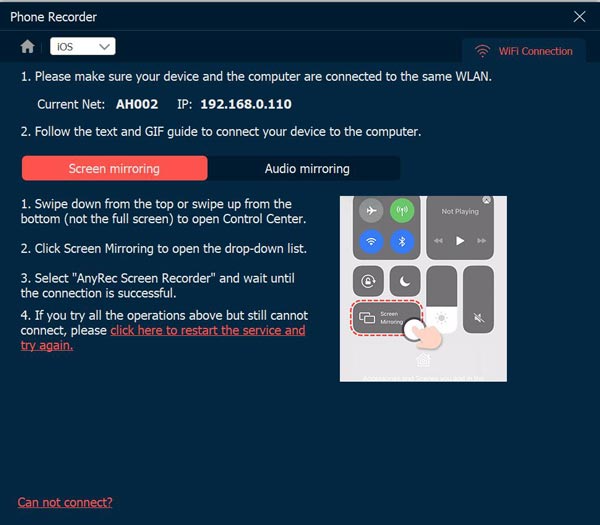
Task: Click step text about opening Control Center
Action: click(x=163, y=211)
